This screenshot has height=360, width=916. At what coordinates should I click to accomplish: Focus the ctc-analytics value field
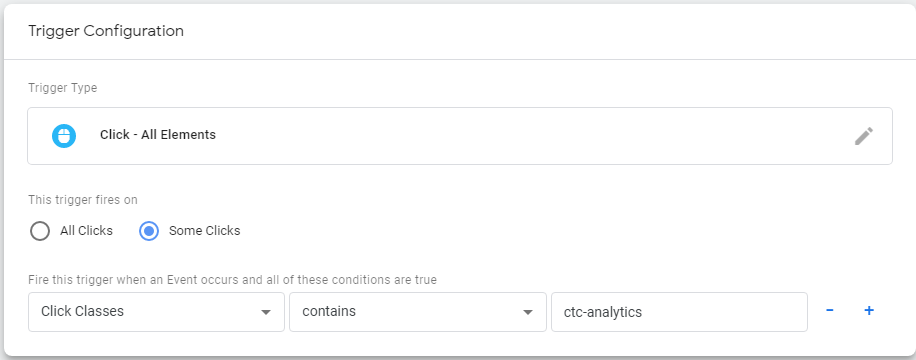tap(679, 312)
